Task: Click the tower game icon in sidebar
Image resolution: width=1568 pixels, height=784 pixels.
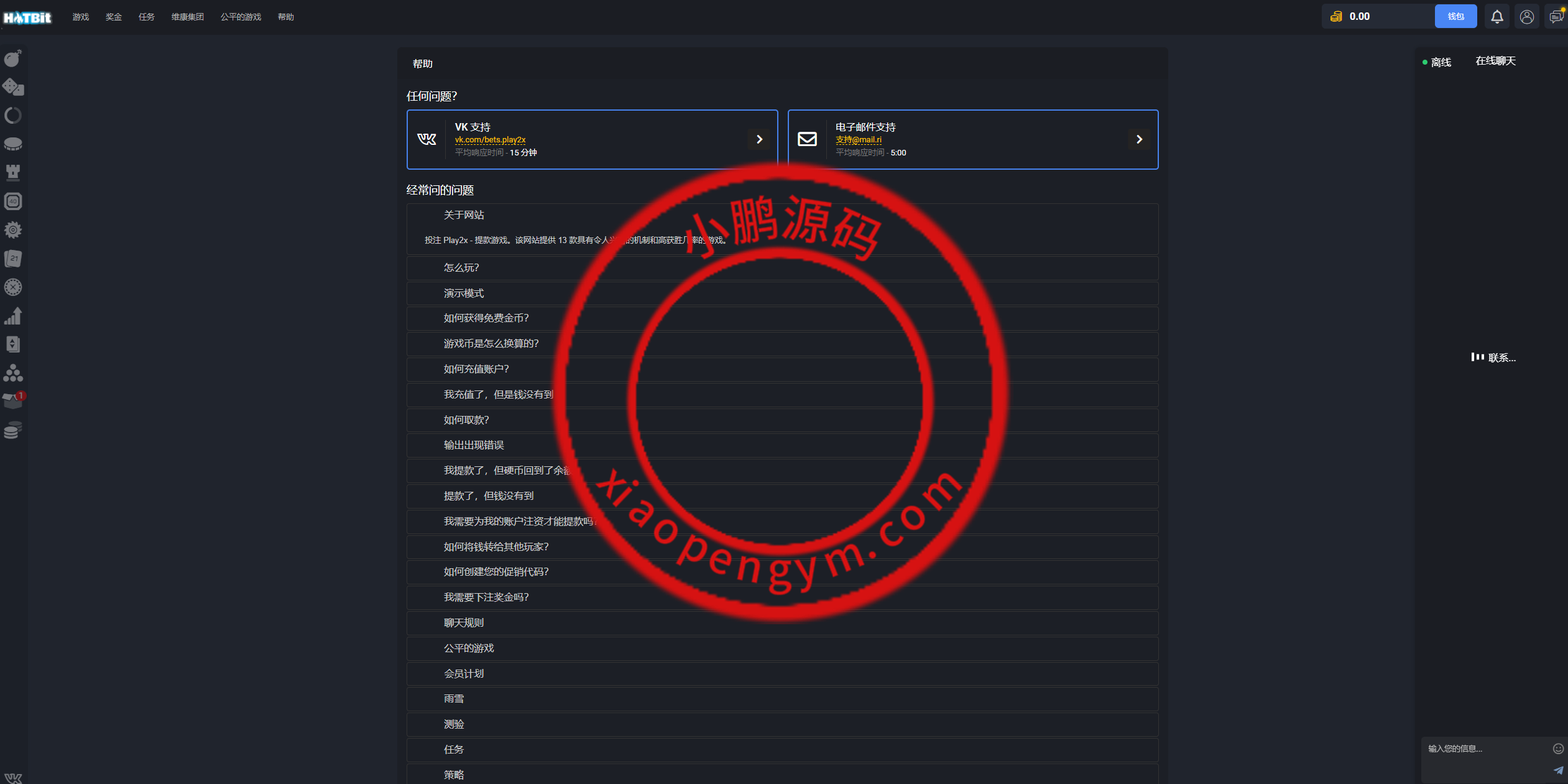Action: (x=14, y=172)
